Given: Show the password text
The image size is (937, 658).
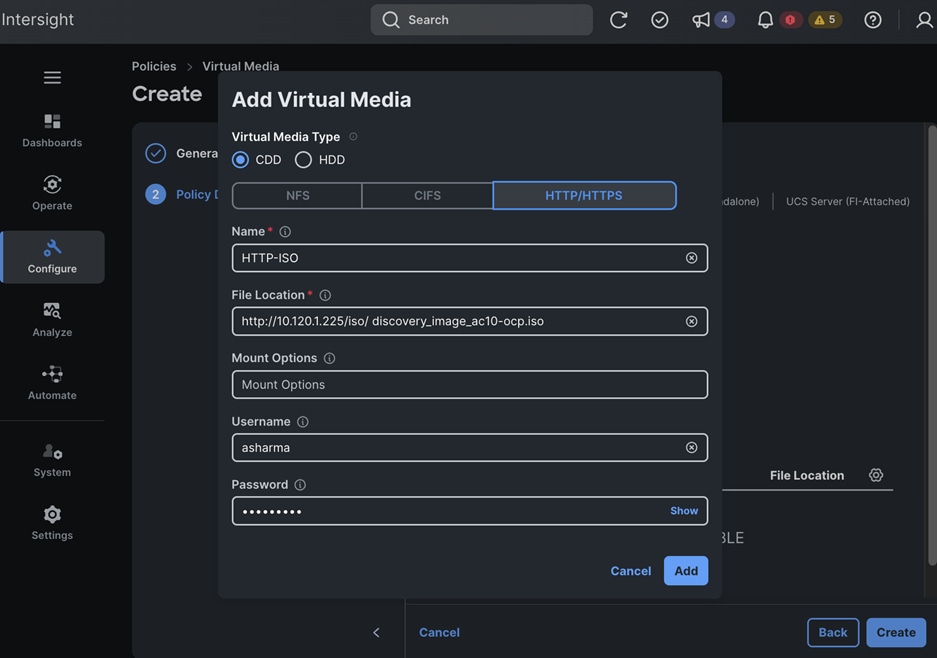Looking at the screenshot, I should pos(684,511).
